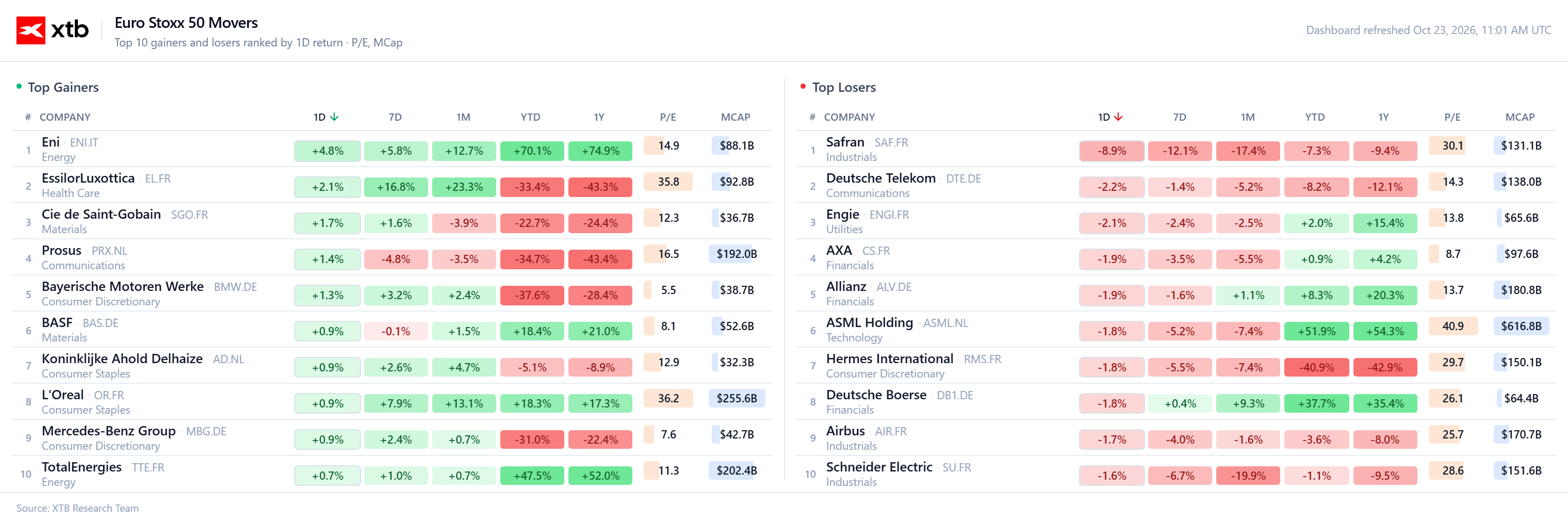Click the OR.FR ticker next to L'Oreal
Image resolution: width=1568 pixels, height=521 pixels.
tap(109, 395)
